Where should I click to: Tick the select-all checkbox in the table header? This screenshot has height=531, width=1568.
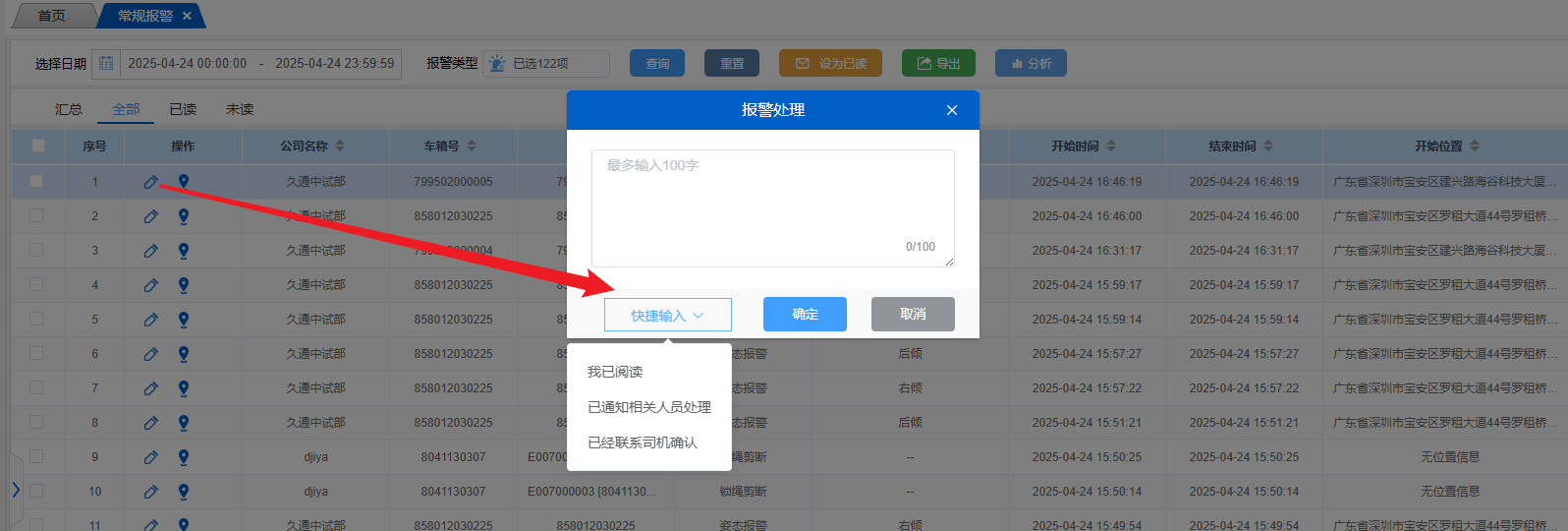38,146
